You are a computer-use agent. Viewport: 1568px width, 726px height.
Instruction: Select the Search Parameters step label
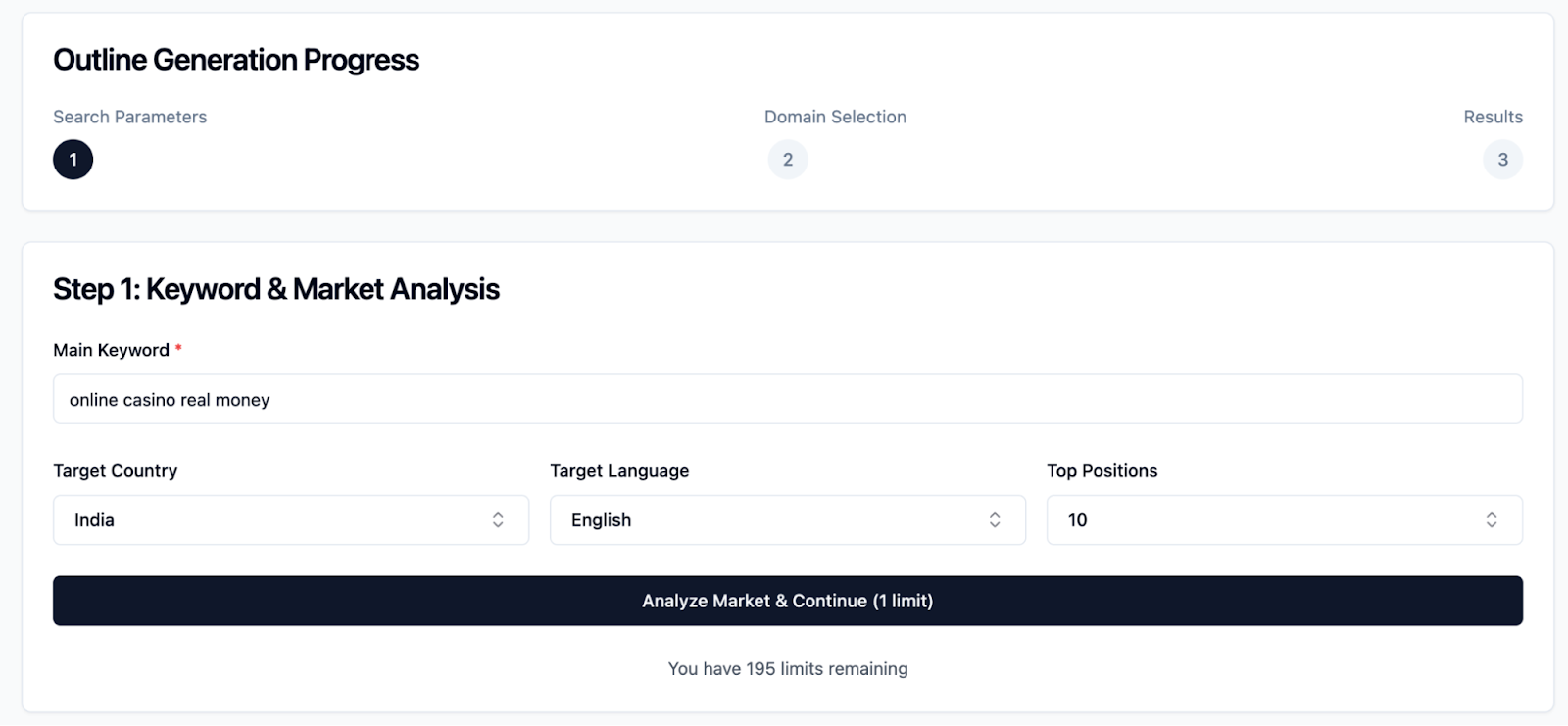[x=129, y=117]
